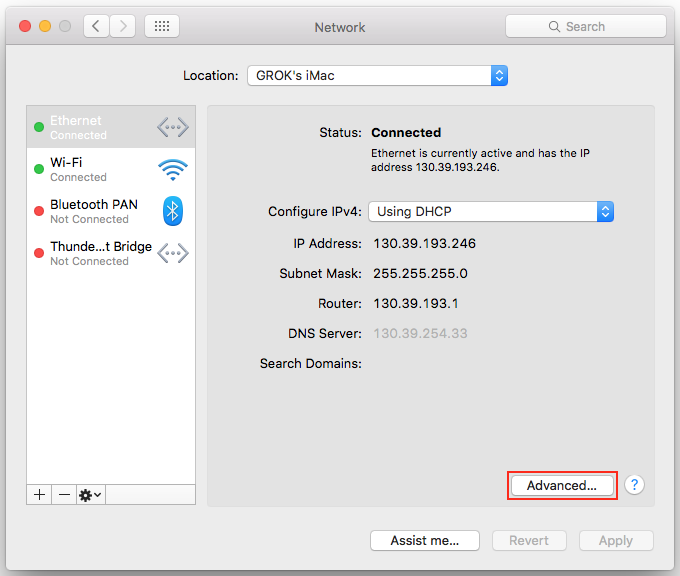This screenshot has height=576, width=680.
Task: Click into the Search field
Action: [585, 26]
